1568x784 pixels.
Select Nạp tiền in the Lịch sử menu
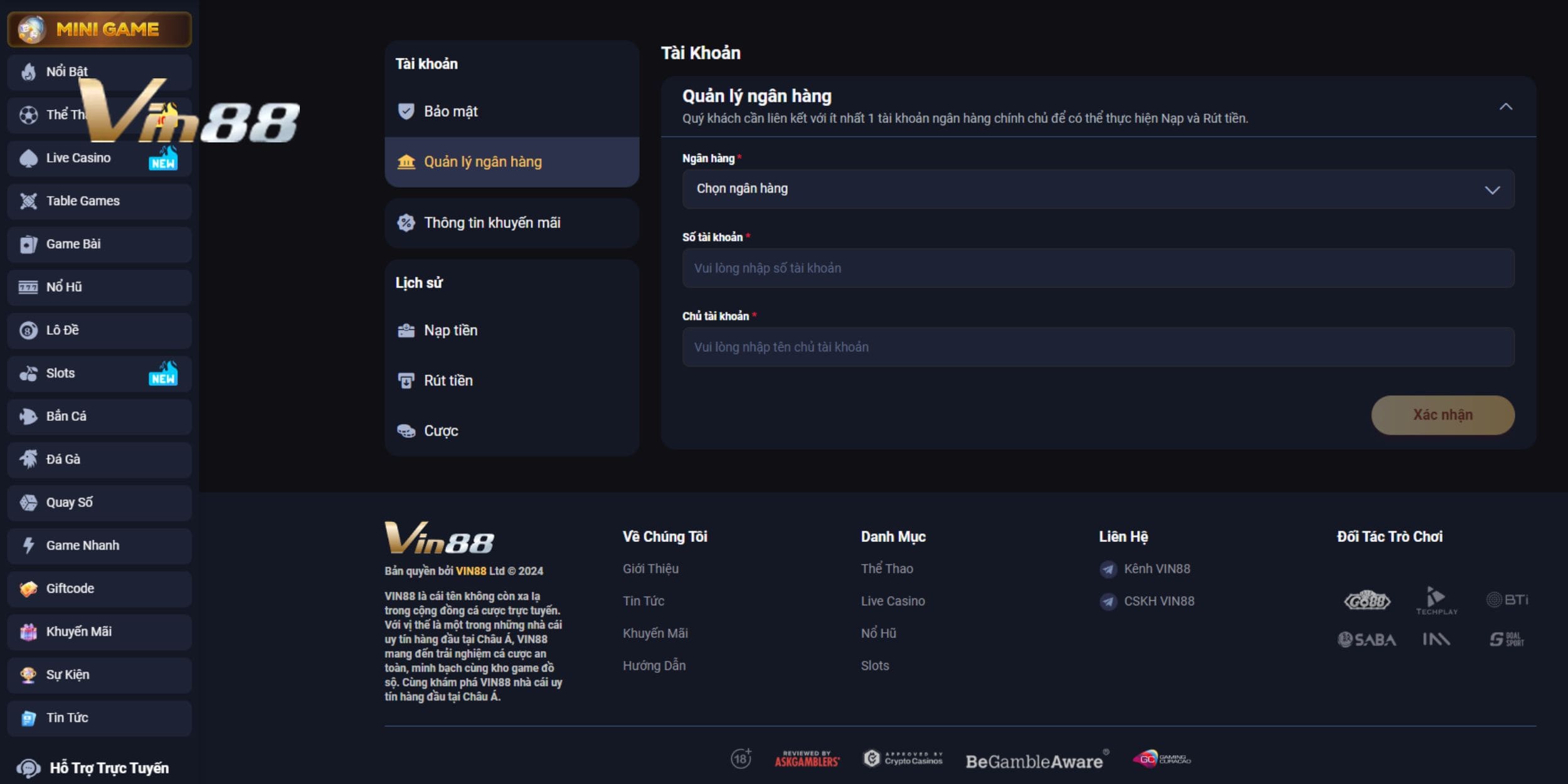(x=450, y=331)
